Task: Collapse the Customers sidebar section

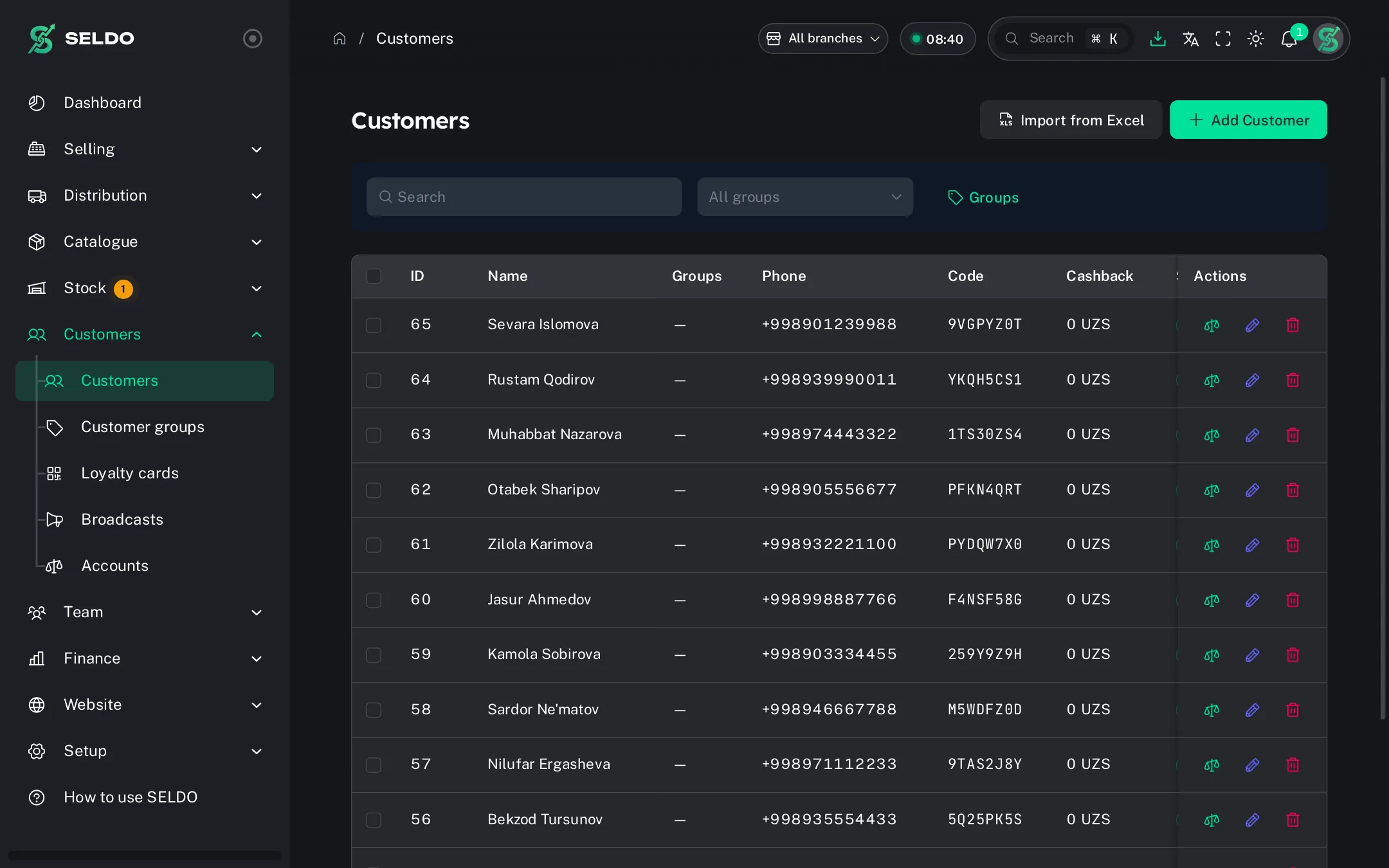Action: pos(145,334)
